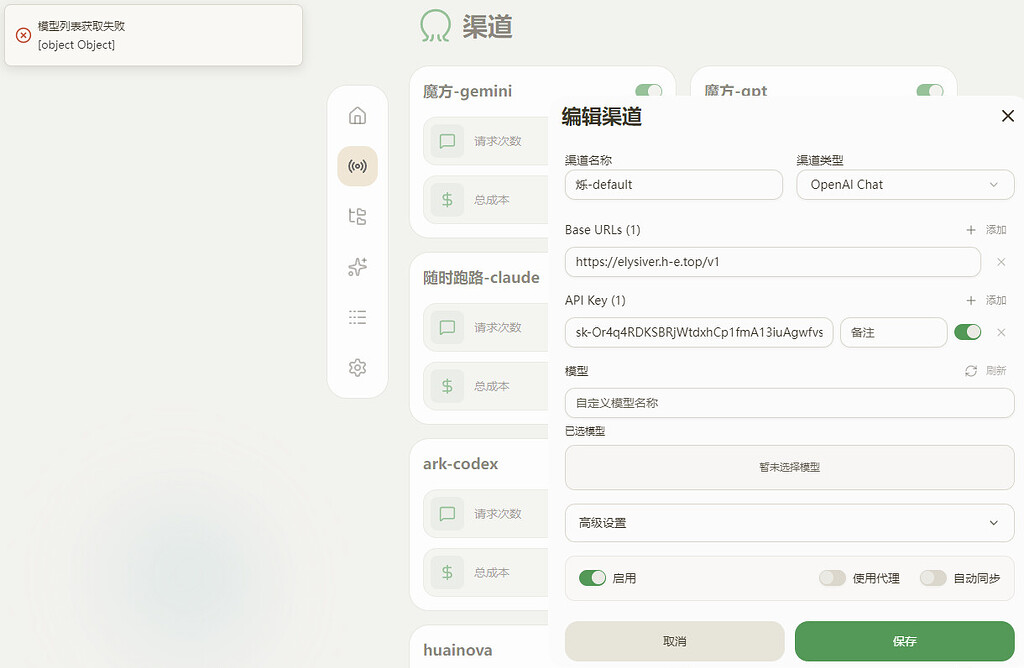Edit the Base URL input field

pos(773,262)
